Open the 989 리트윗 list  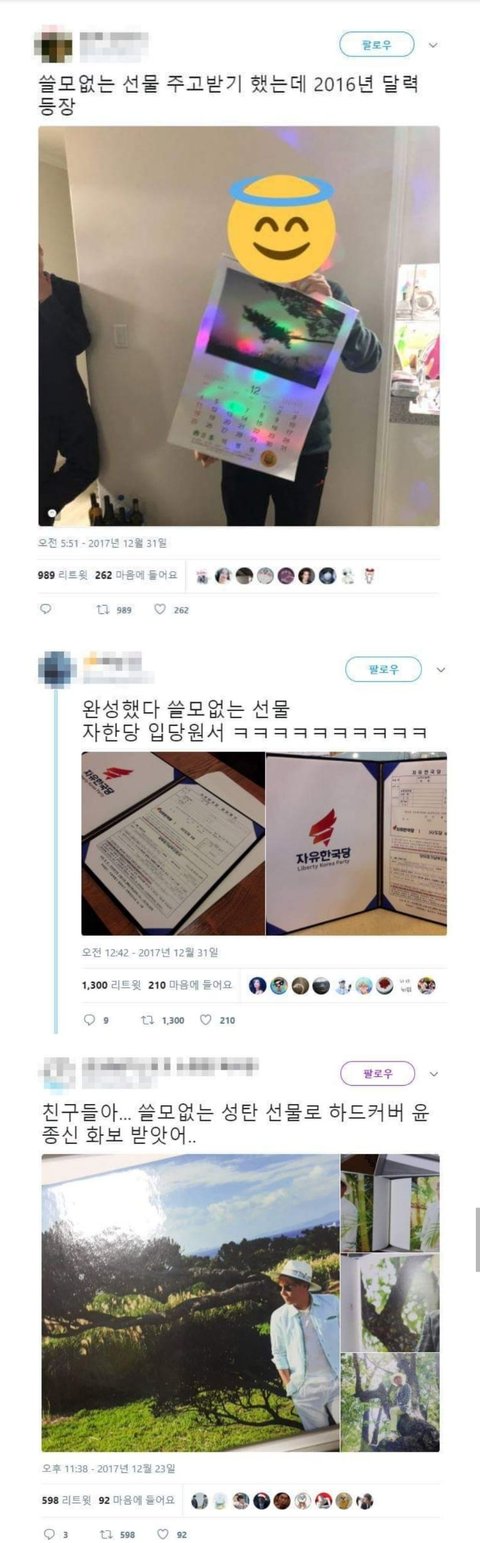[64, 575]
